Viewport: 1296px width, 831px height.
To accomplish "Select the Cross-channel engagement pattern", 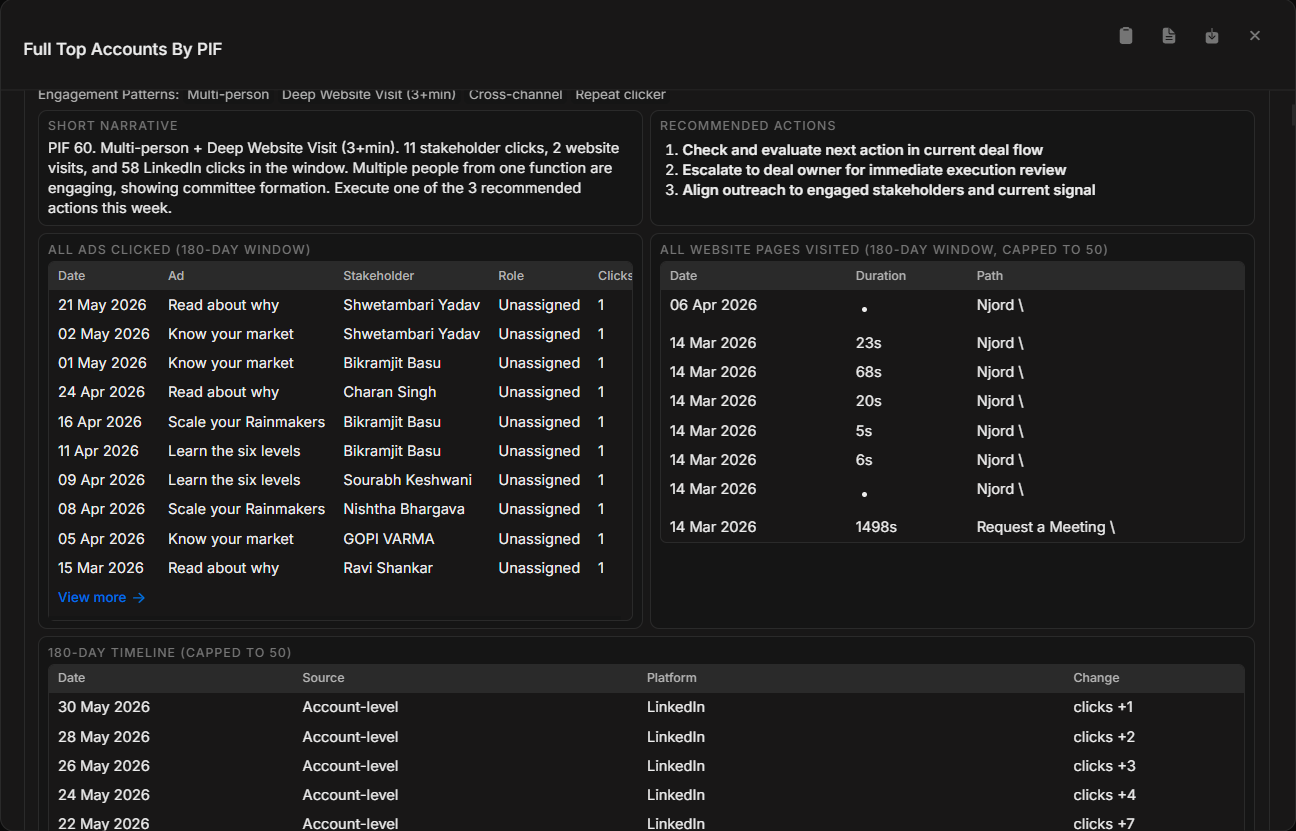I will 516,95.
